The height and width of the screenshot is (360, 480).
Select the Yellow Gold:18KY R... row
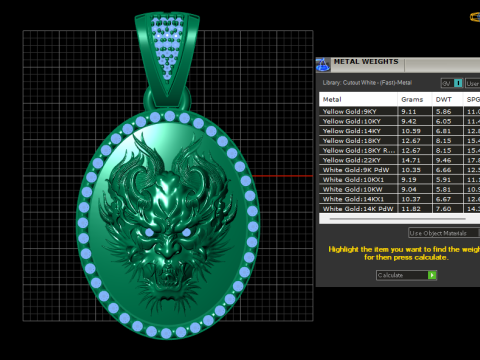tap(400, 150)
